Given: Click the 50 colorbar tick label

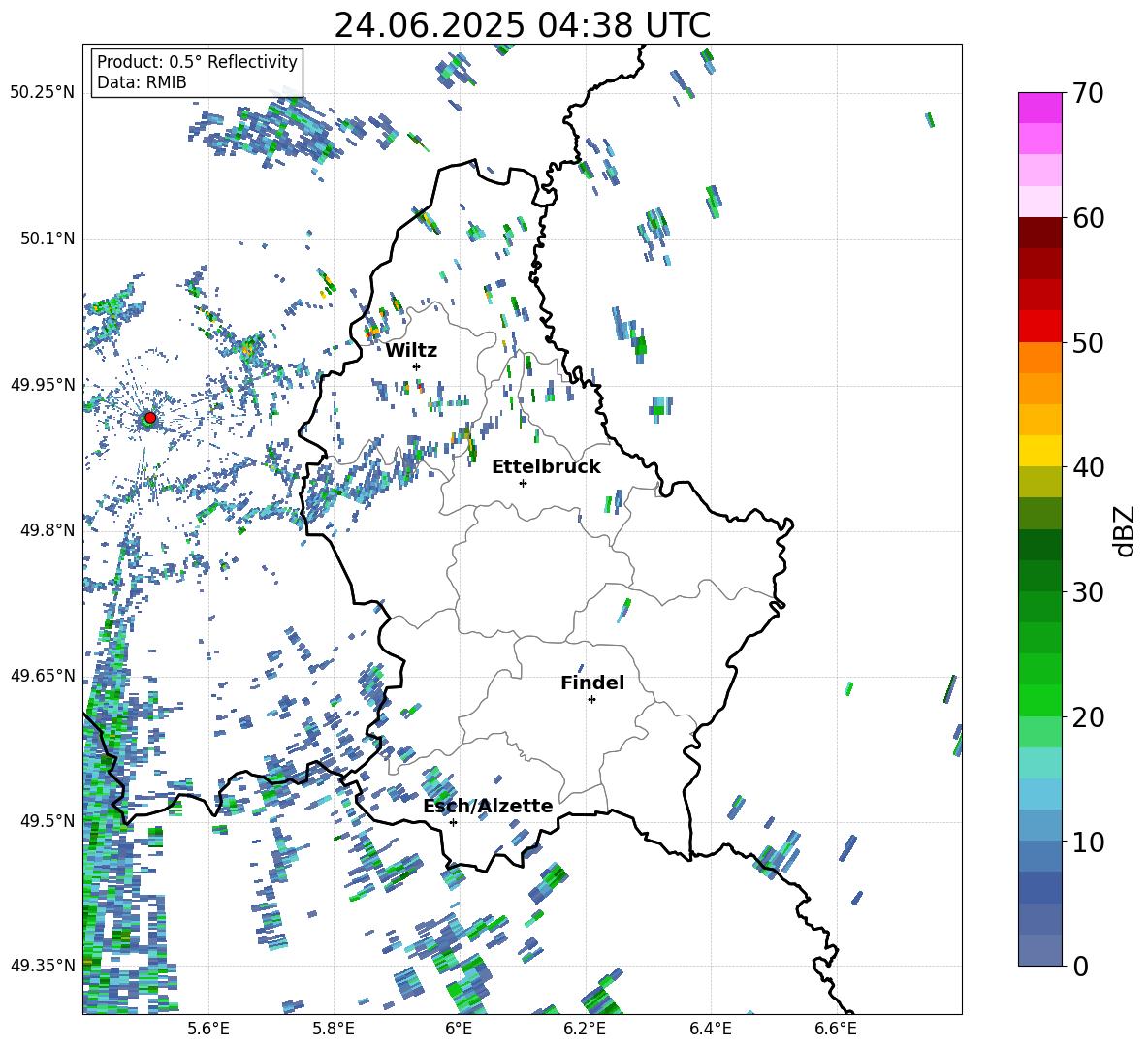Looking at the screenshot, I should point(1088,343).
